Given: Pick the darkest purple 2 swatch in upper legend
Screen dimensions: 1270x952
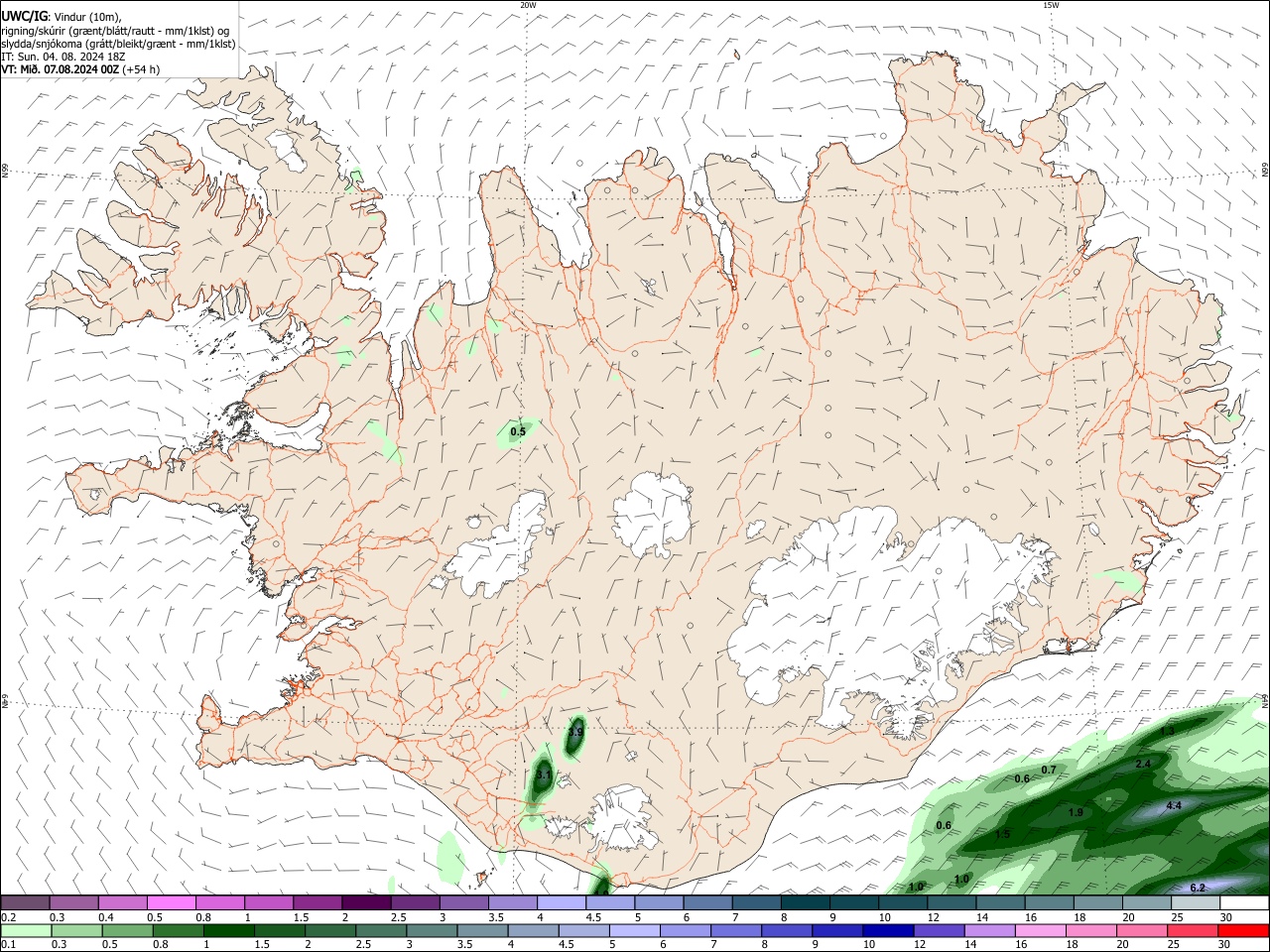Looking at the screenshot, I should click(x=366, y=902).
